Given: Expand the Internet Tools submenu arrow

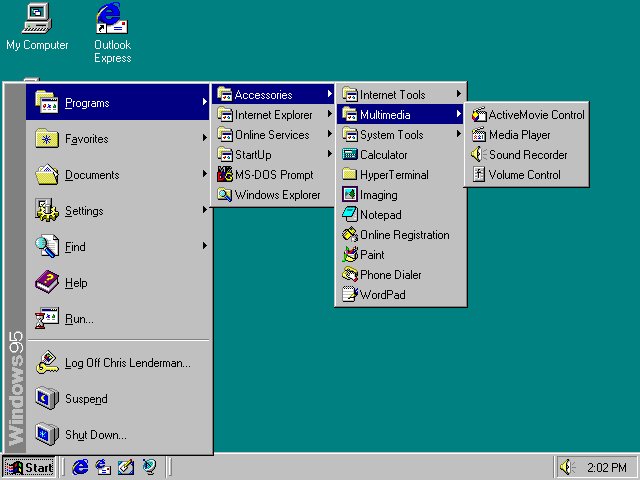Looking at the screenshot, I should point(459,94).
